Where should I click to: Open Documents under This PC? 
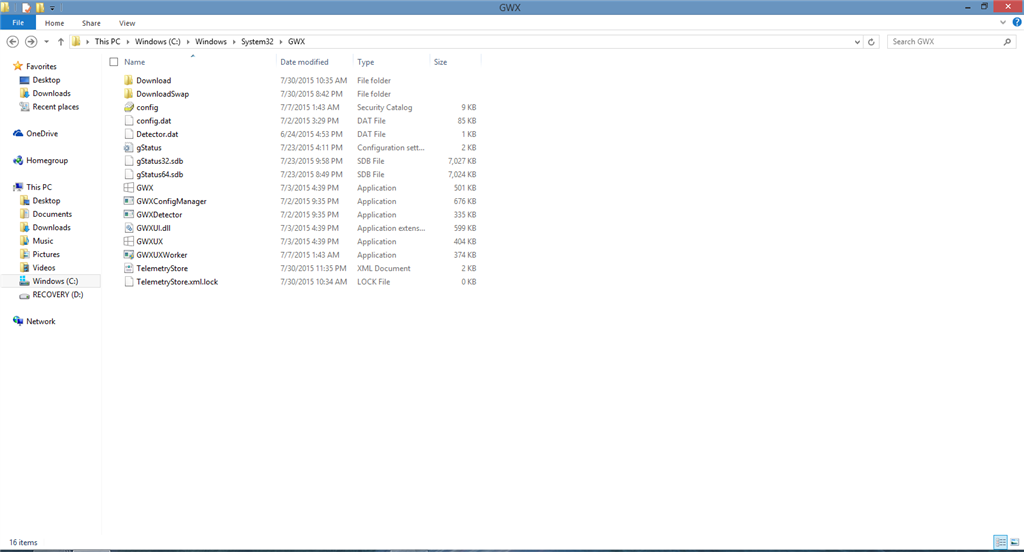(x=52, y=214)
